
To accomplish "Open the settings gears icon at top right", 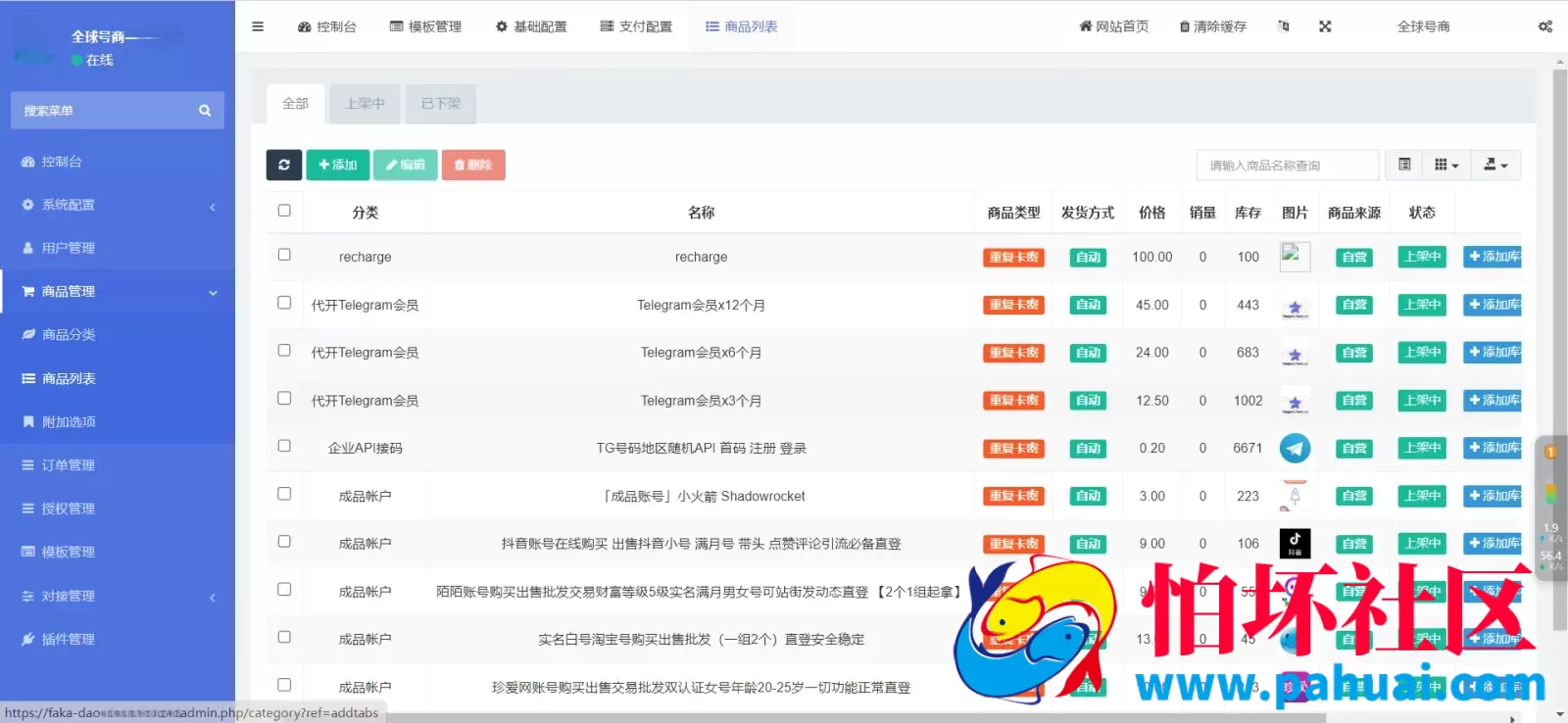I will pos(1545,26).
